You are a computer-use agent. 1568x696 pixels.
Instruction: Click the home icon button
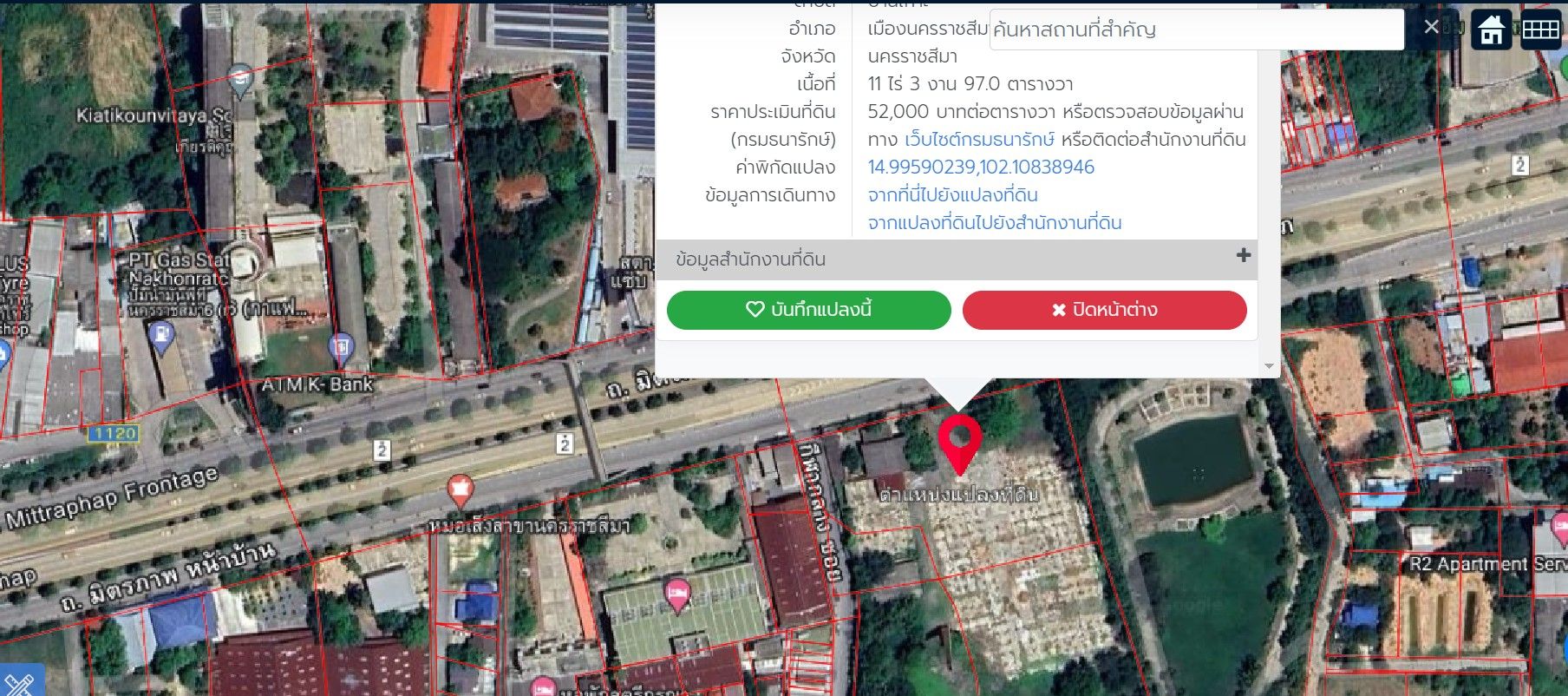click(1491, 30)
